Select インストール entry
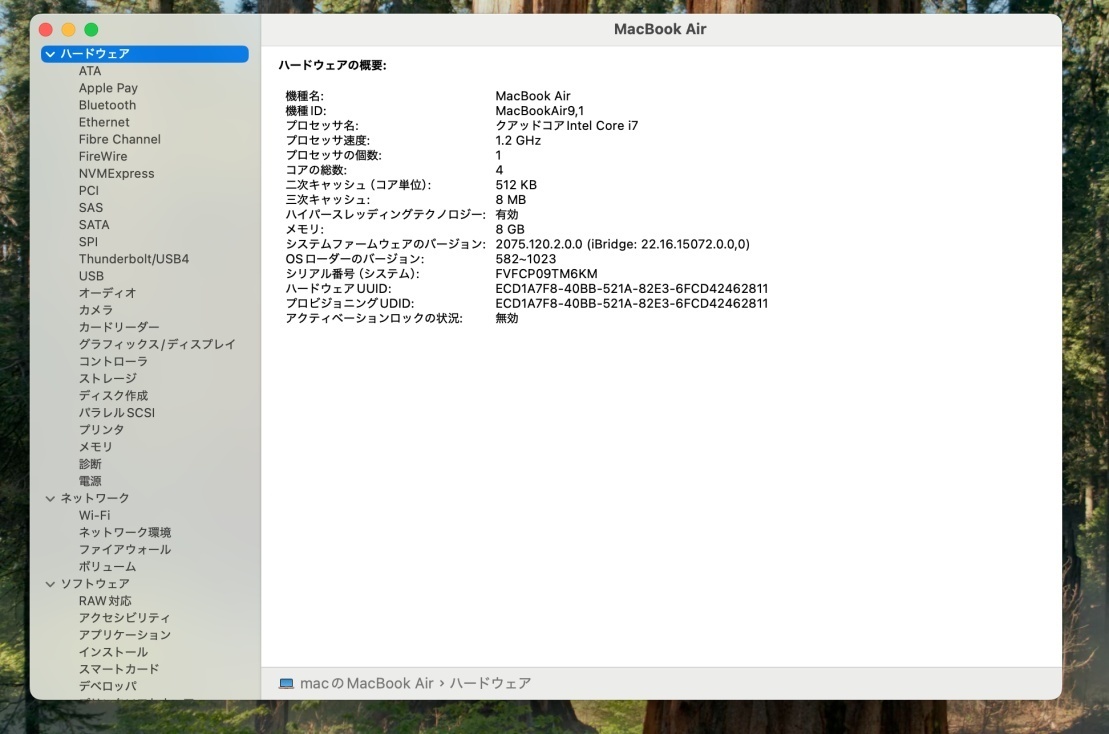The height and width of the screenshot is (734, 1109). (113, 652)
